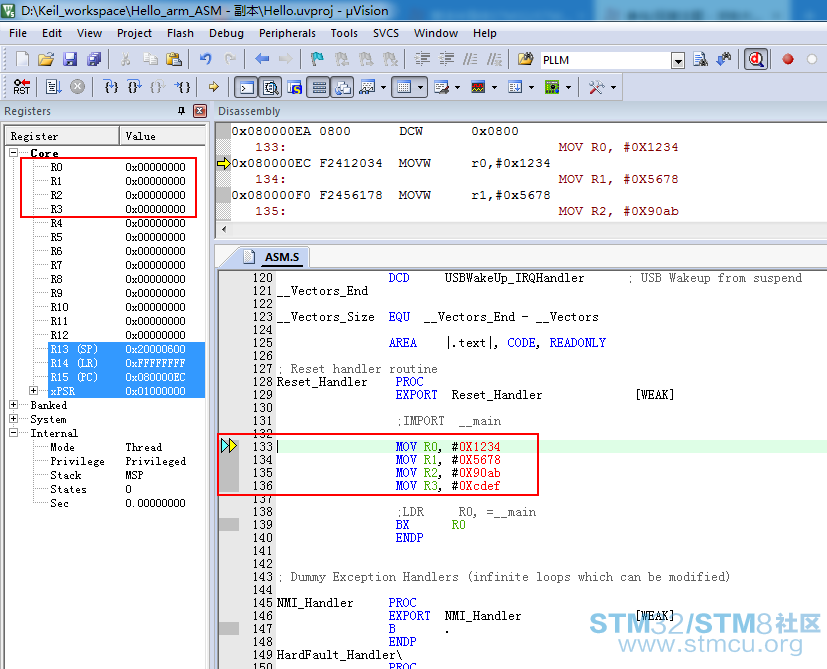Open the System Viewer dropdown arrow
Image resolution: width=827 pixels, height=669 pixels.
click(568, 87)
